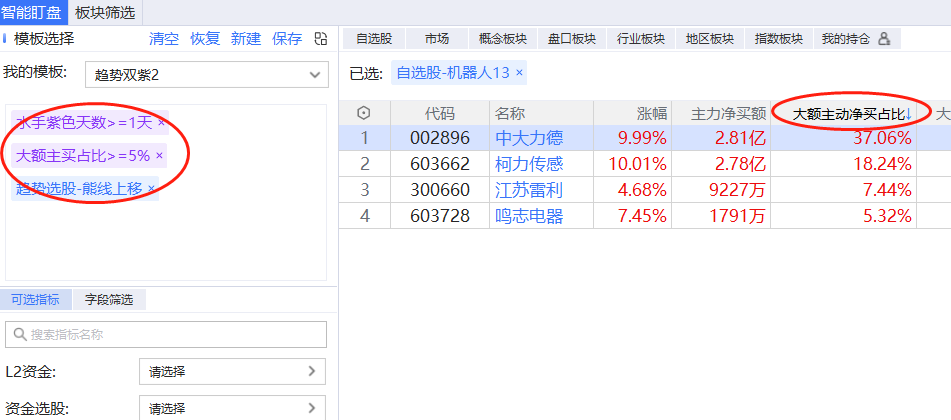This screenshot has width=951, height=420.
Task: Click the hexagon settings icon in table header
Action: point(364,113)
